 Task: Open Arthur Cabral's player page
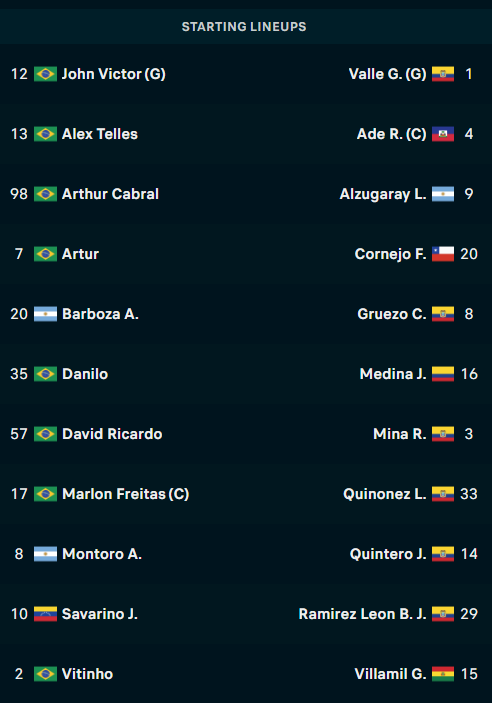pyautogui.click(x=110, y=194)
